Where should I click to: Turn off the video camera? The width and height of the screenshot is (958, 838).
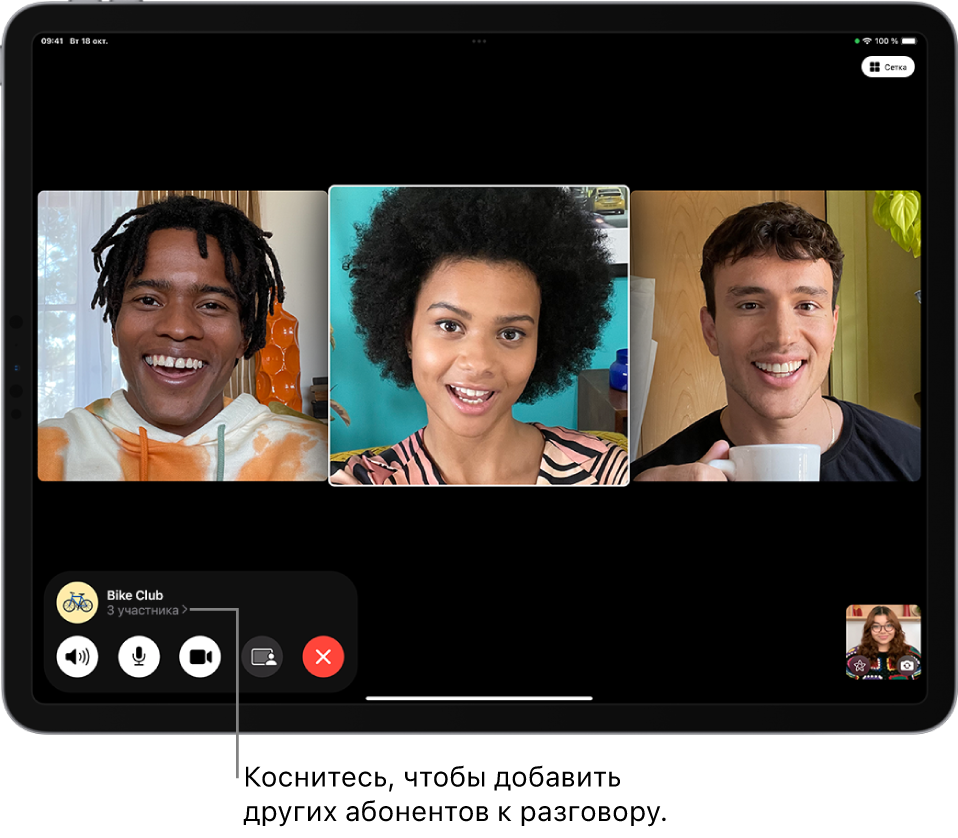200,657
